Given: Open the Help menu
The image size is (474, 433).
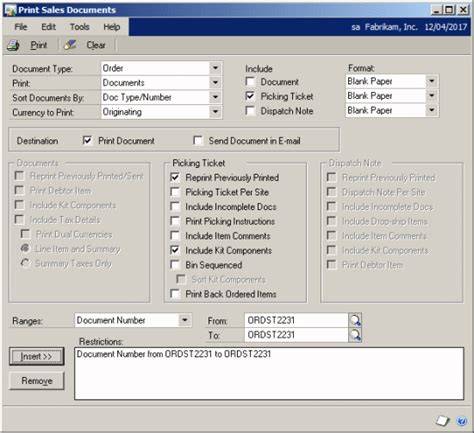Looking at the screenshot, I should [112, 27].
